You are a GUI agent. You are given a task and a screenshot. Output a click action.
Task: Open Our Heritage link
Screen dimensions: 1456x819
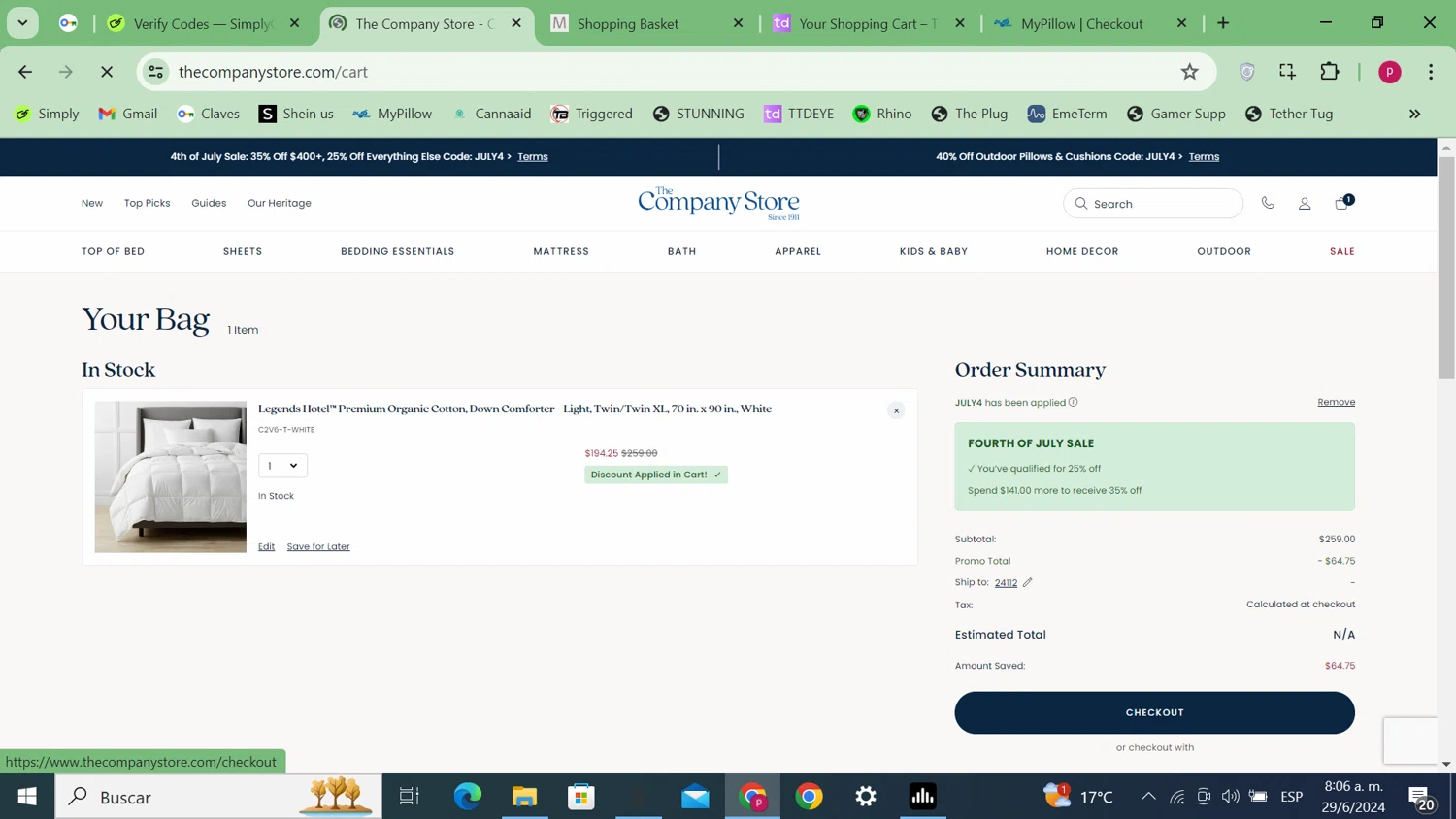[280, 203]
